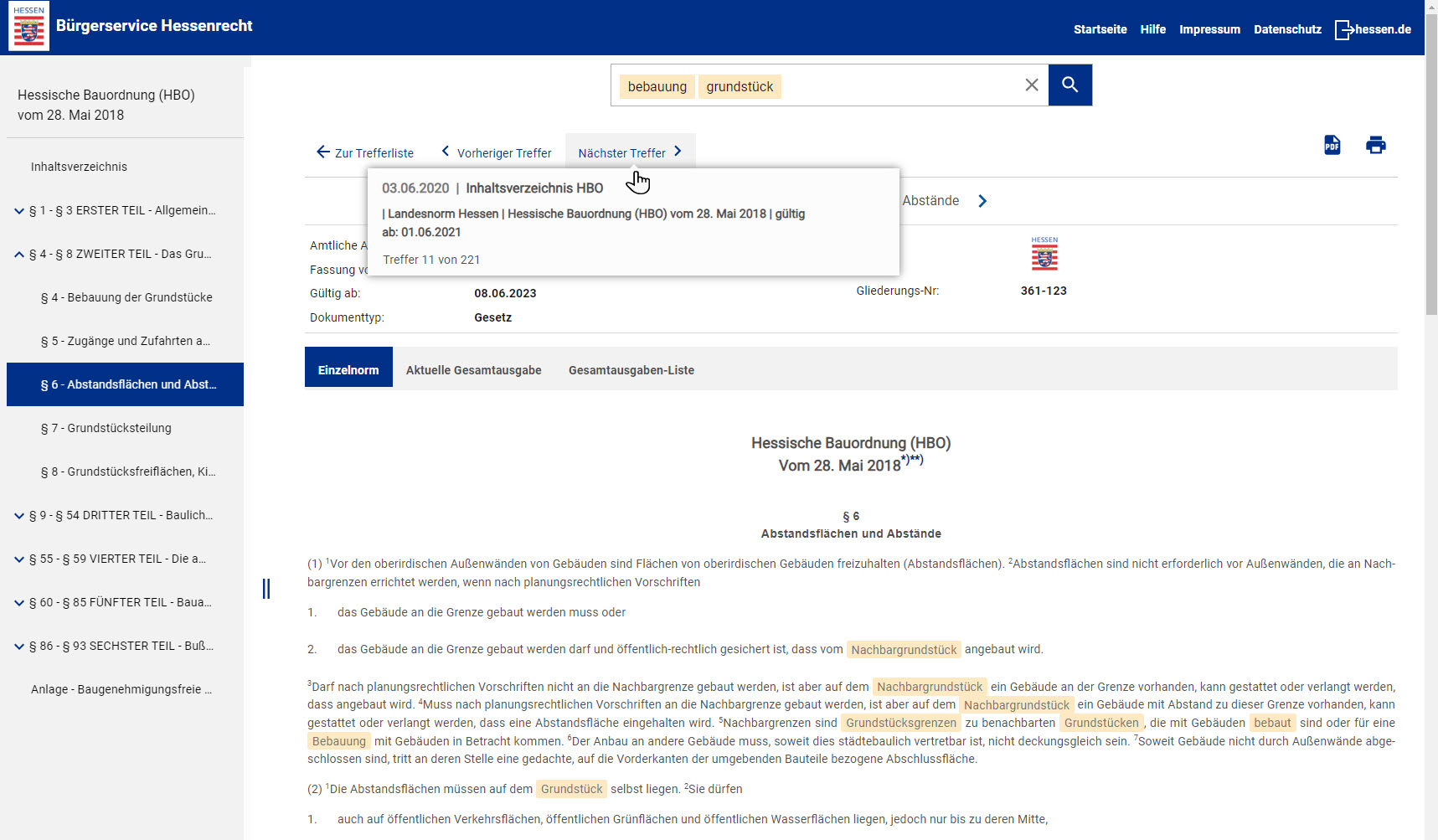Select the grundstück search term chip
Viewport: 1438px width, 840px height.
pyautogui.click(x=740, y=86)
